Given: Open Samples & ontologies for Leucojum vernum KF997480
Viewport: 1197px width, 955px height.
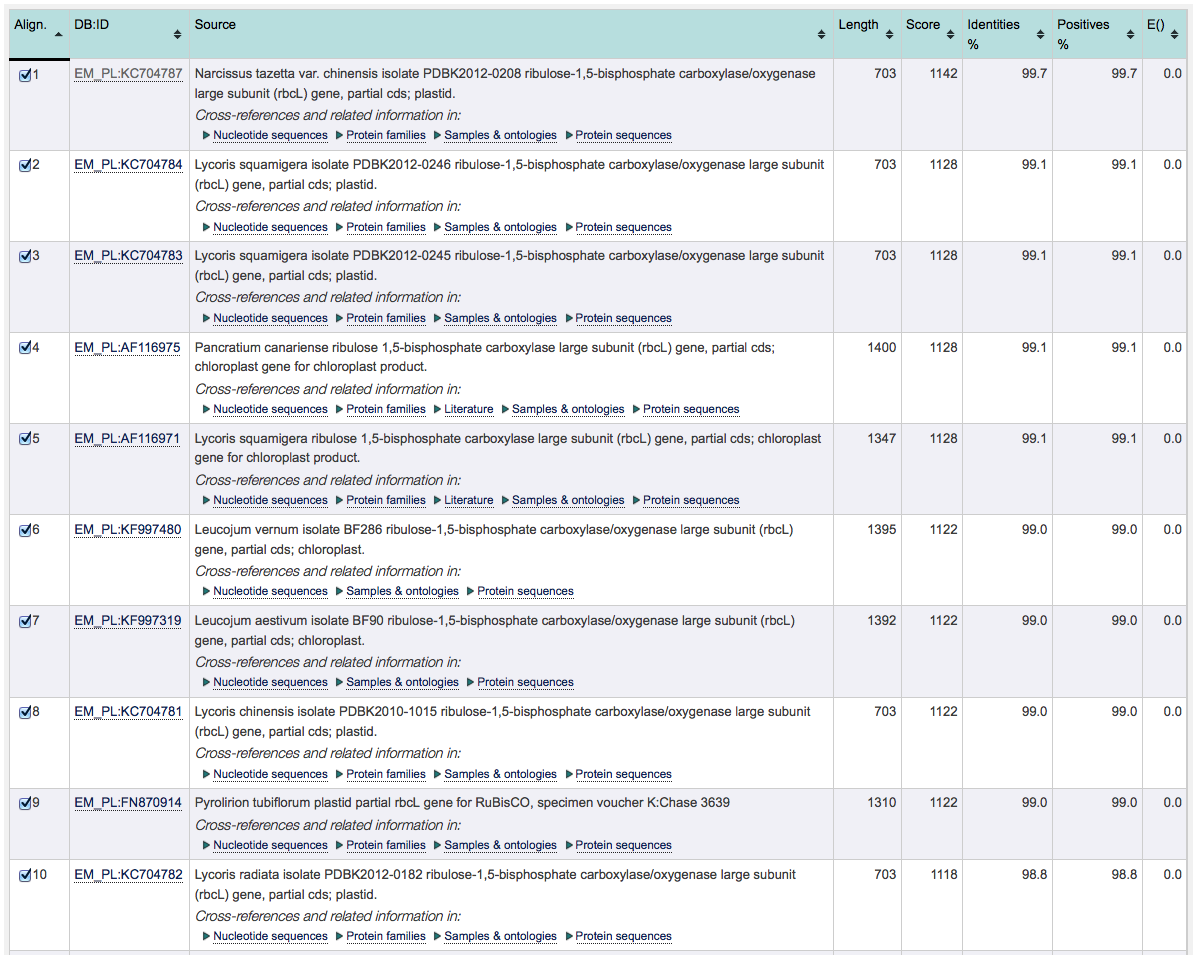Looking at the screenshot, I should click(x=403, y=591).
